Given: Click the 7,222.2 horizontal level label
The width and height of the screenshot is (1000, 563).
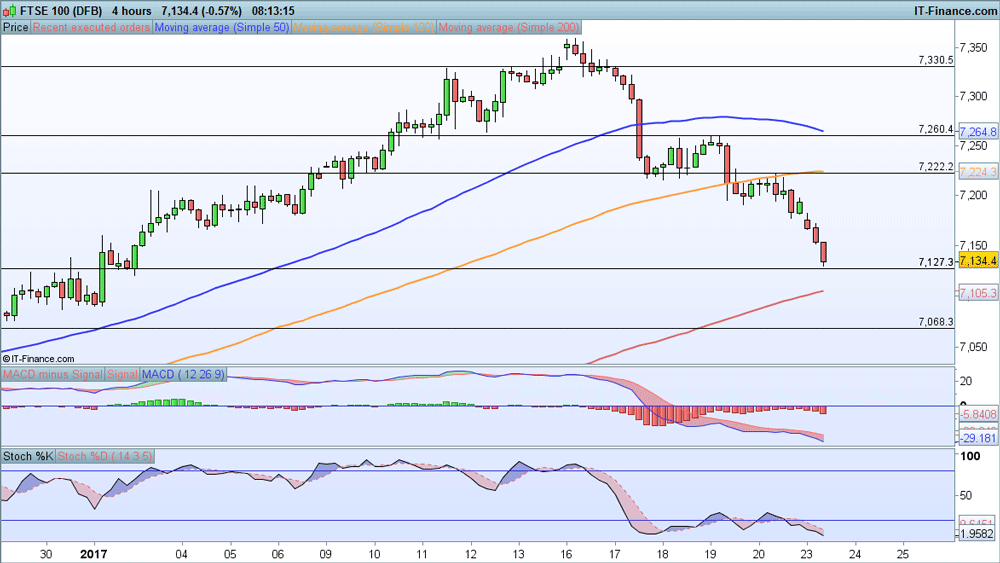Looking at the screenshot, I should click(x=936, y=166).
